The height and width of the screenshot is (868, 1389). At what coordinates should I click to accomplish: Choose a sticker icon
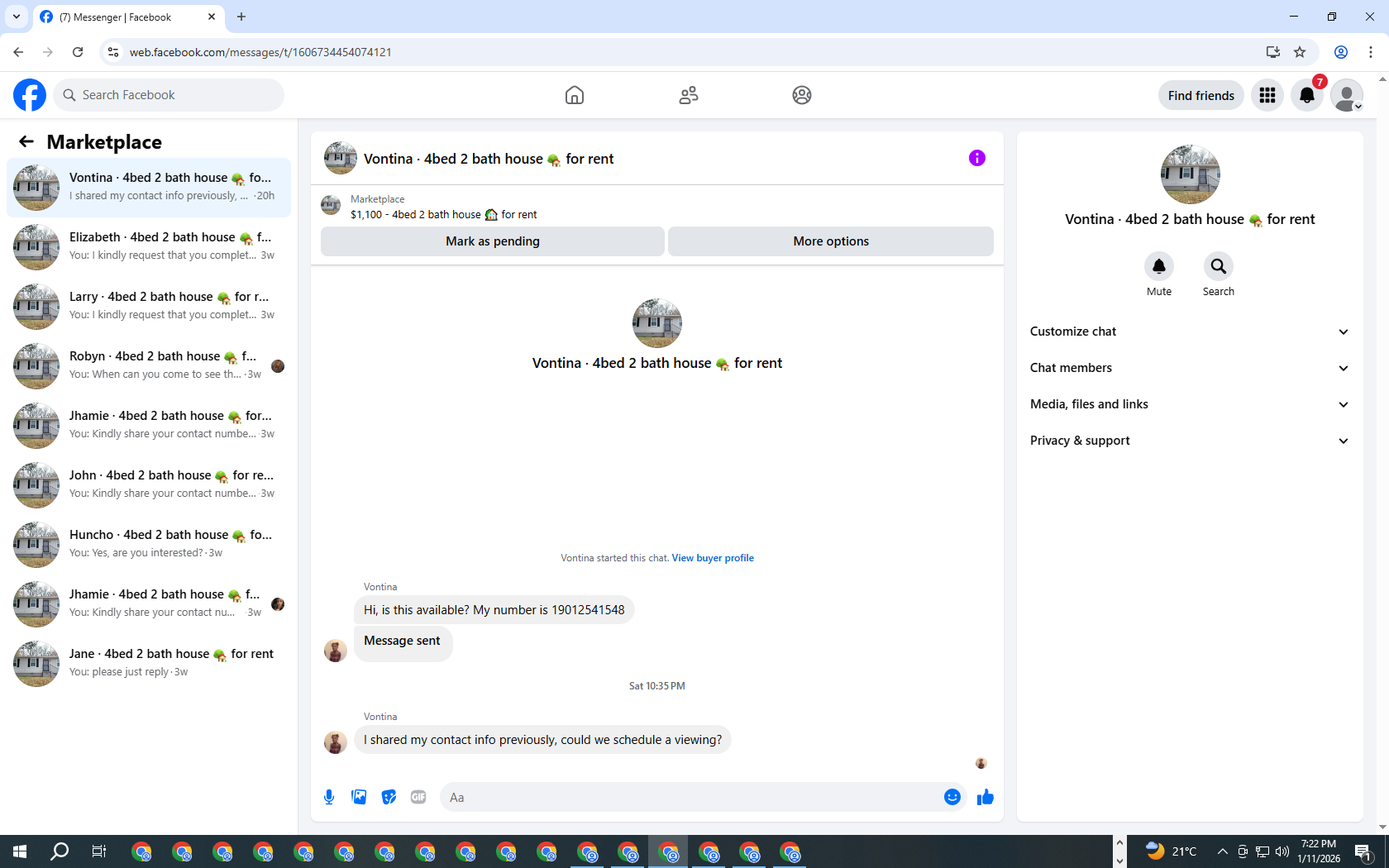click(389, 797)
